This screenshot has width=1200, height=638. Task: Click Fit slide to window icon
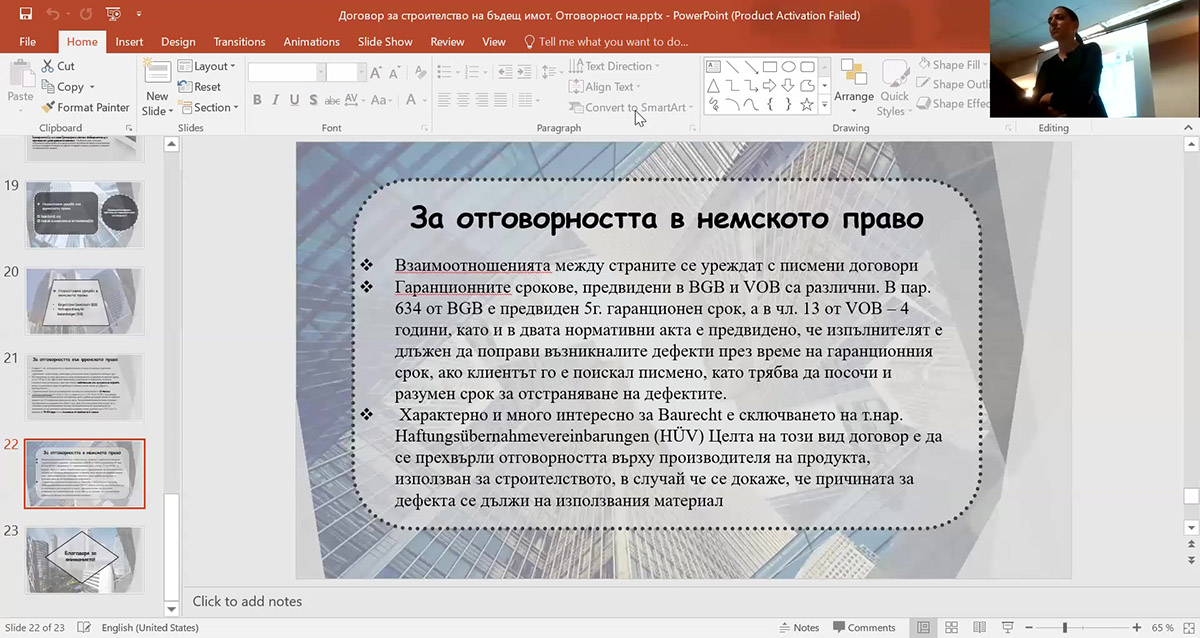(1189, 628)
